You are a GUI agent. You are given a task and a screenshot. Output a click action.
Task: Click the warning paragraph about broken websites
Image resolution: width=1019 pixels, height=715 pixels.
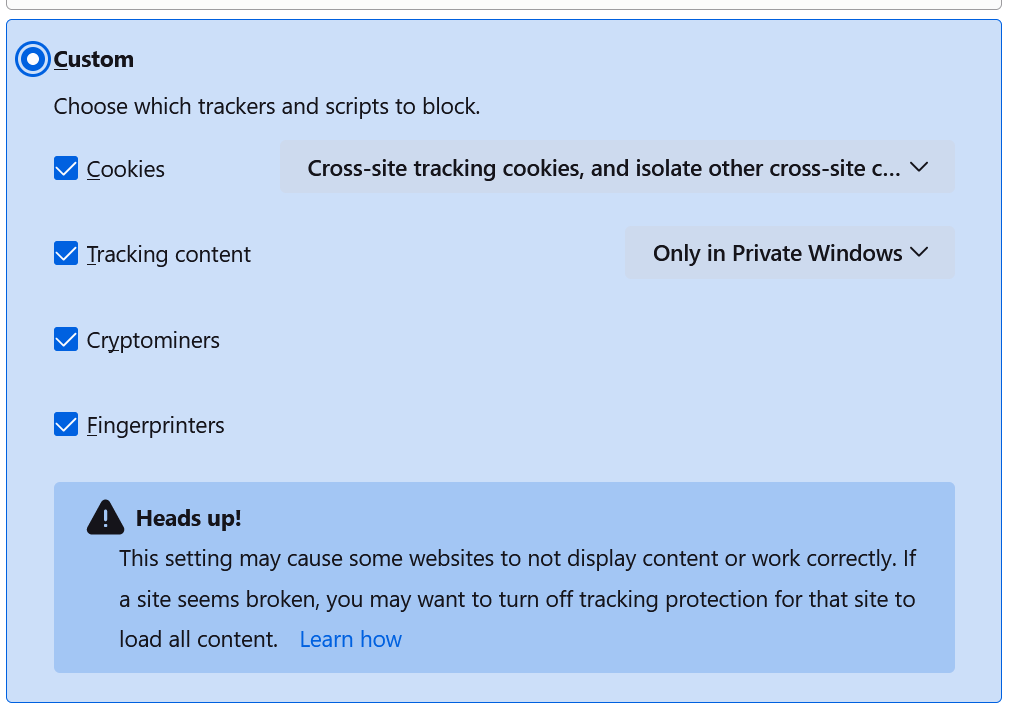coord(517,599)
